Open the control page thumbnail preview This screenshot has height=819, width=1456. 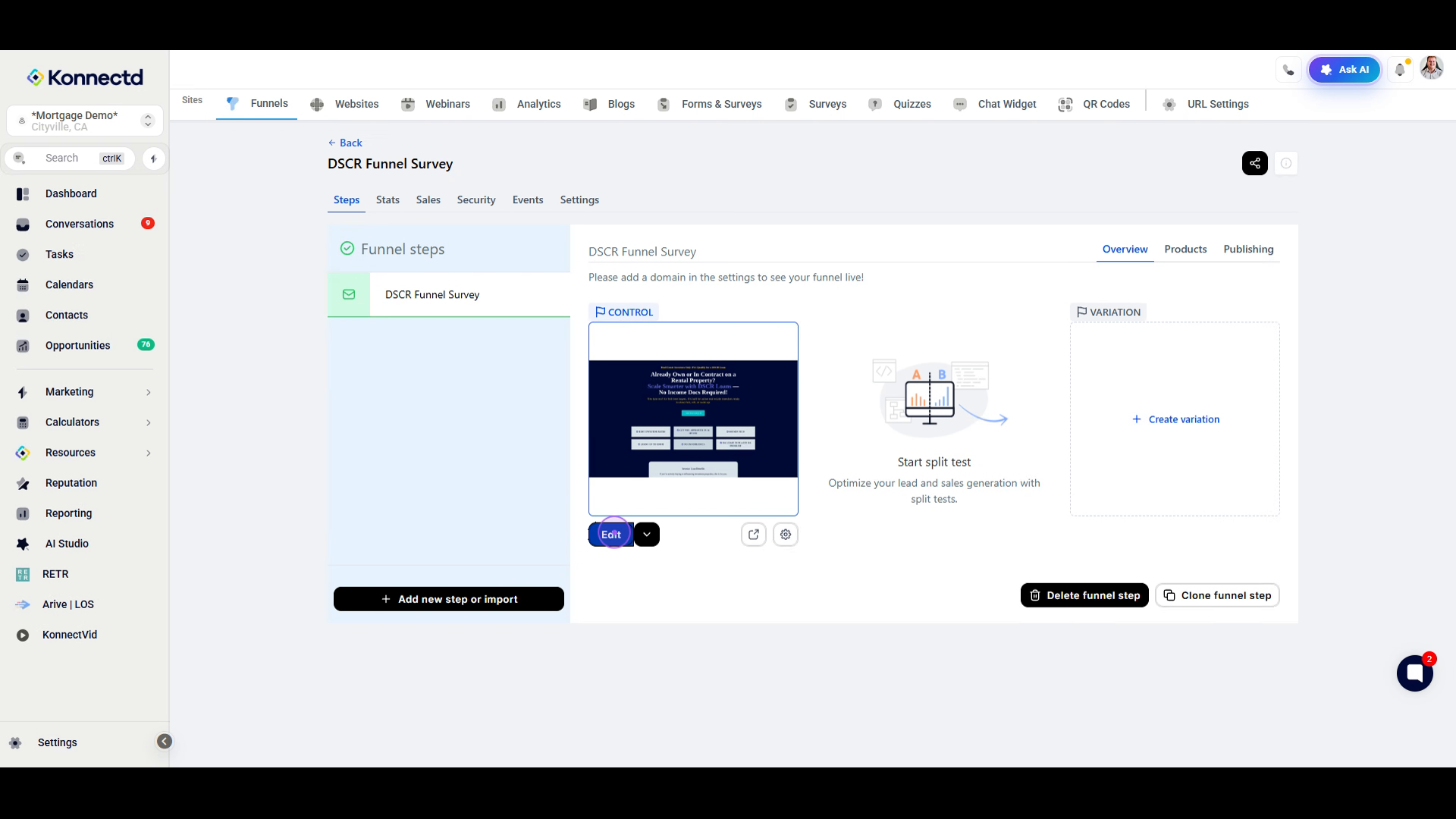(x=693, y=419)
